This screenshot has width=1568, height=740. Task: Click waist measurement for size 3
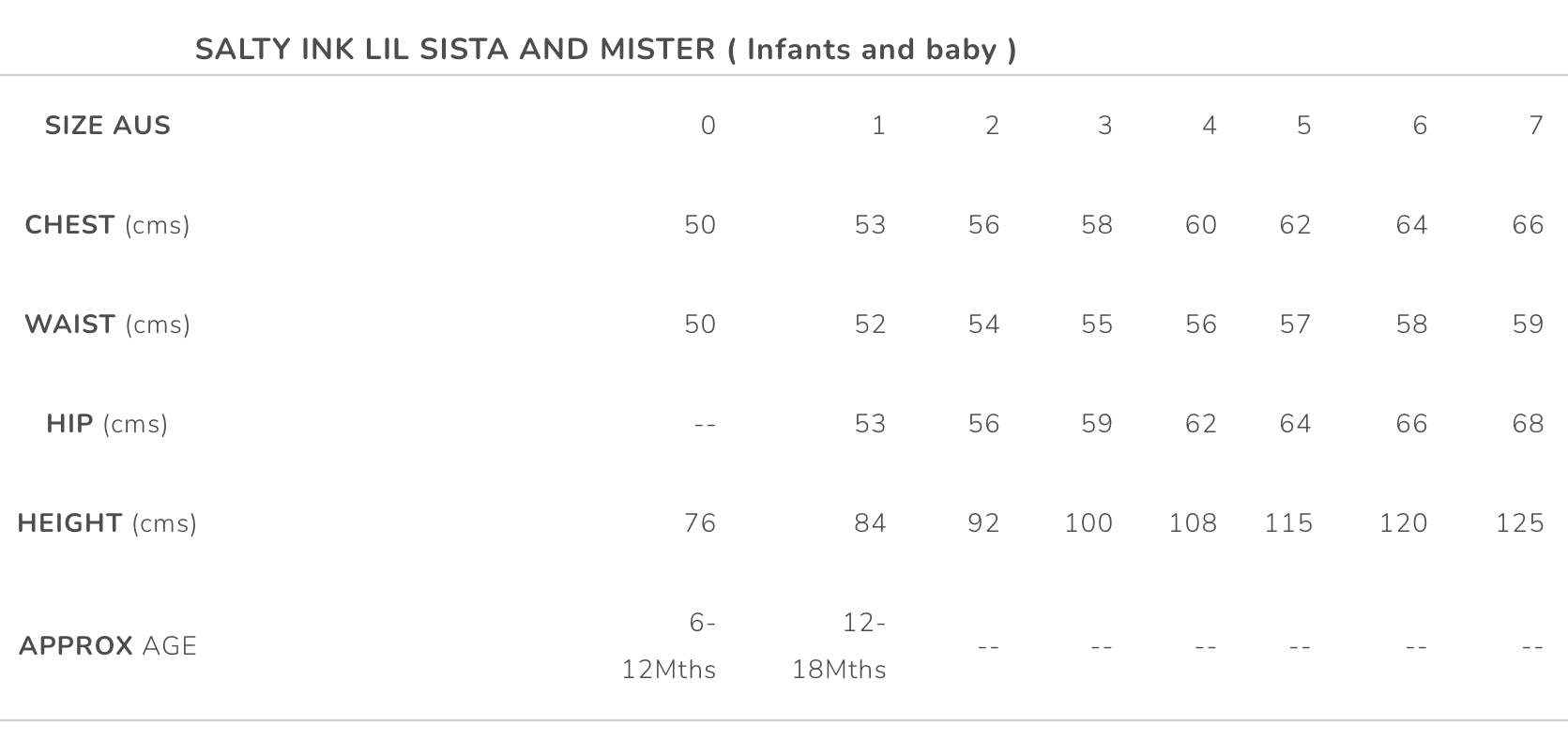pos(1096,325)
